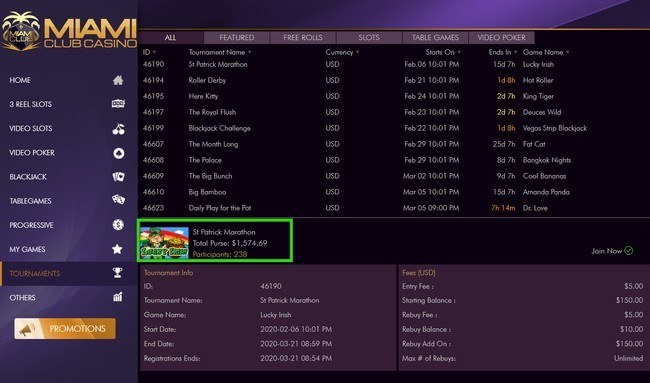
Task: Select the St Patrick Marathon tournament row
Action: click(x=394, y=64)
